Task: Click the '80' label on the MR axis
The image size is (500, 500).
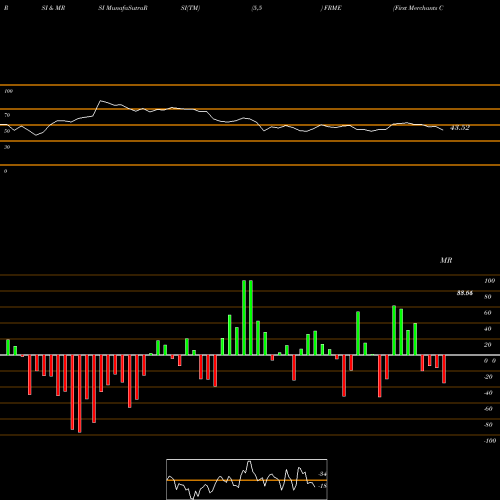Action: pos(488,297)
